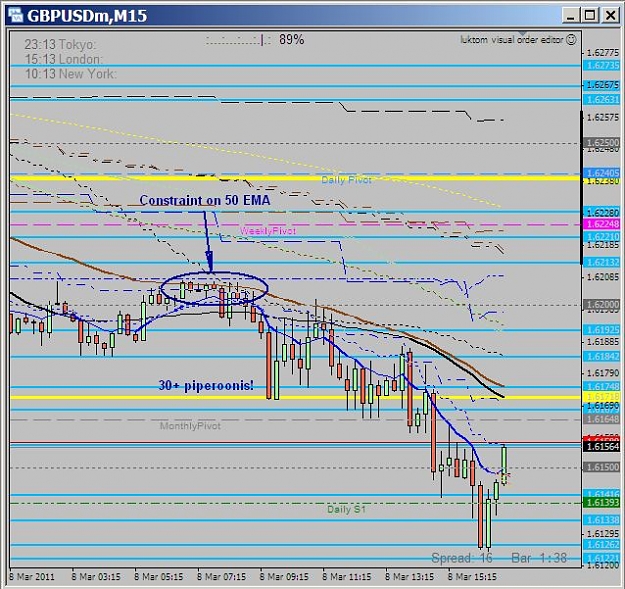Screen dimensions: 625x589
Task: Click the 1.62280 price tag
Action: pyautogui.click(x=601, y=212)
